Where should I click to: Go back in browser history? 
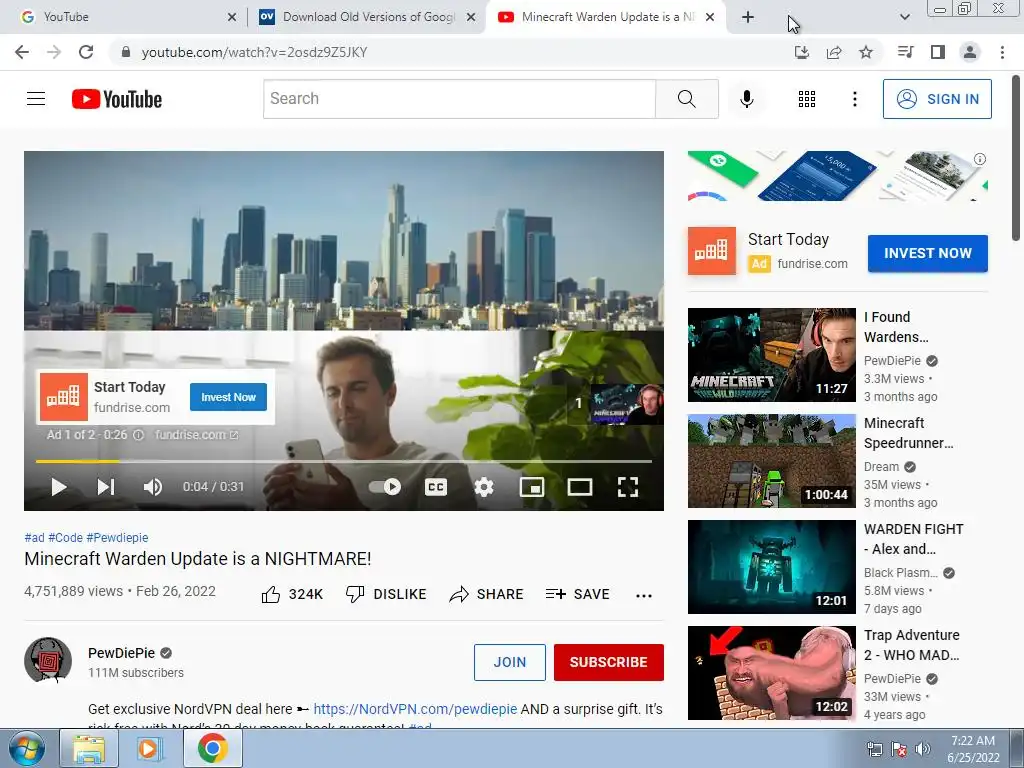(x=22, y=52)
